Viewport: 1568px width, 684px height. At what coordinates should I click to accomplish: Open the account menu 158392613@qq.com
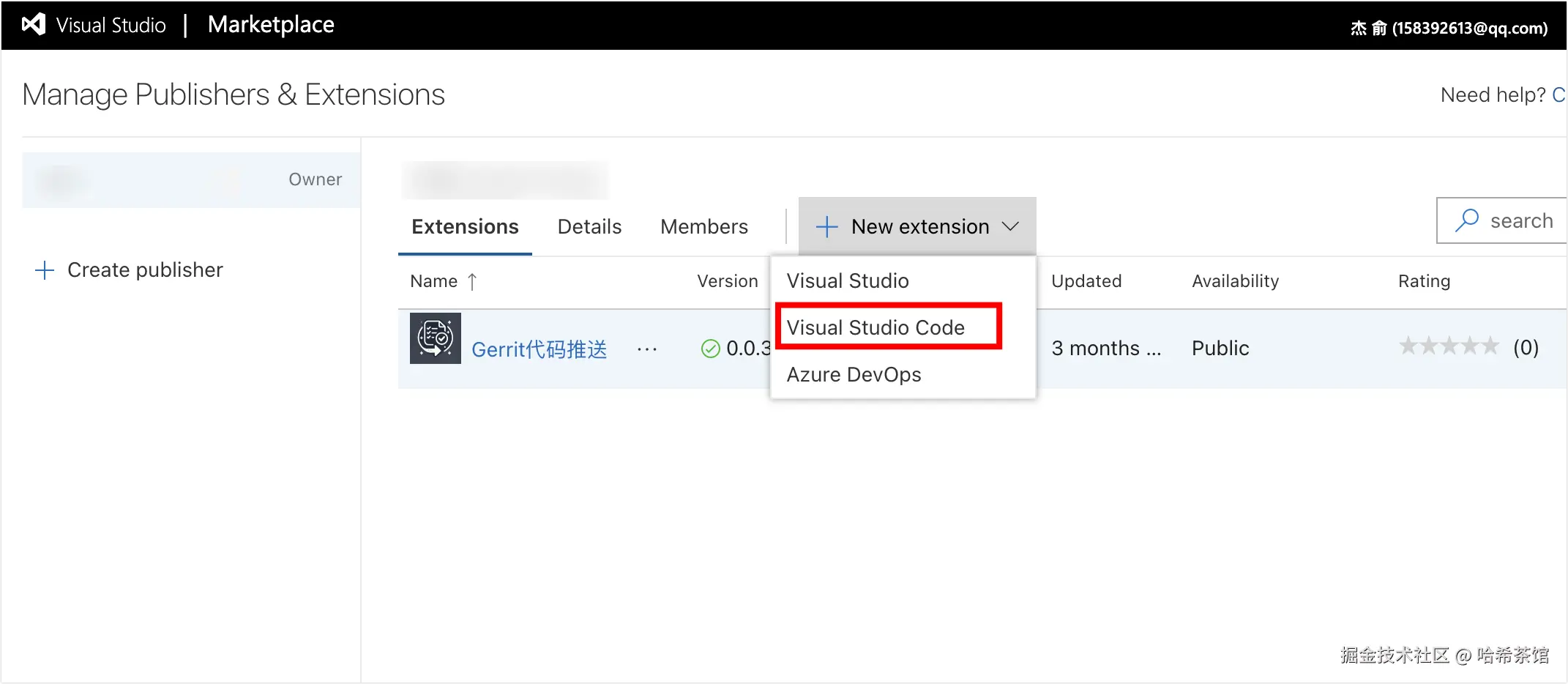tap(1449, 28)
